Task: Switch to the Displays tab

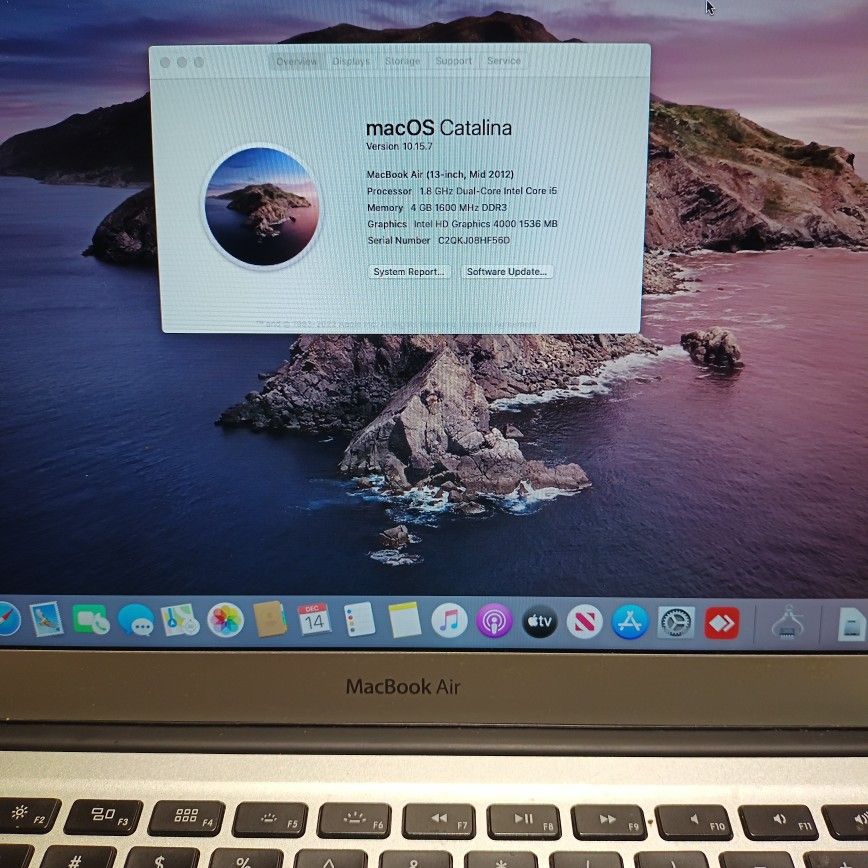Action: [351, 61]
